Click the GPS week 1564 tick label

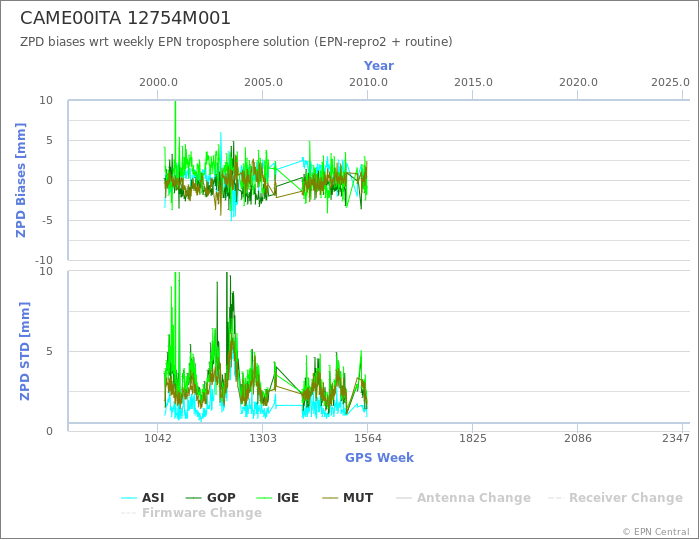pyautogui.click(x=368, y=438)
